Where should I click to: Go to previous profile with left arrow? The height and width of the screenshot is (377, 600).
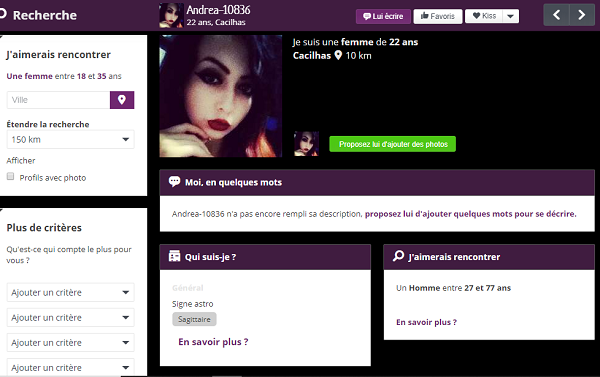click(x=556, y=15)
